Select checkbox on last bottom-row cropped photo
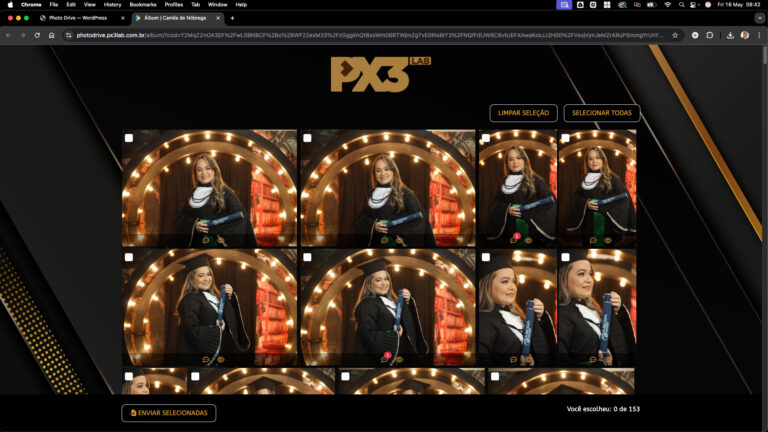 pyautogui.click(x=495, y=376)
